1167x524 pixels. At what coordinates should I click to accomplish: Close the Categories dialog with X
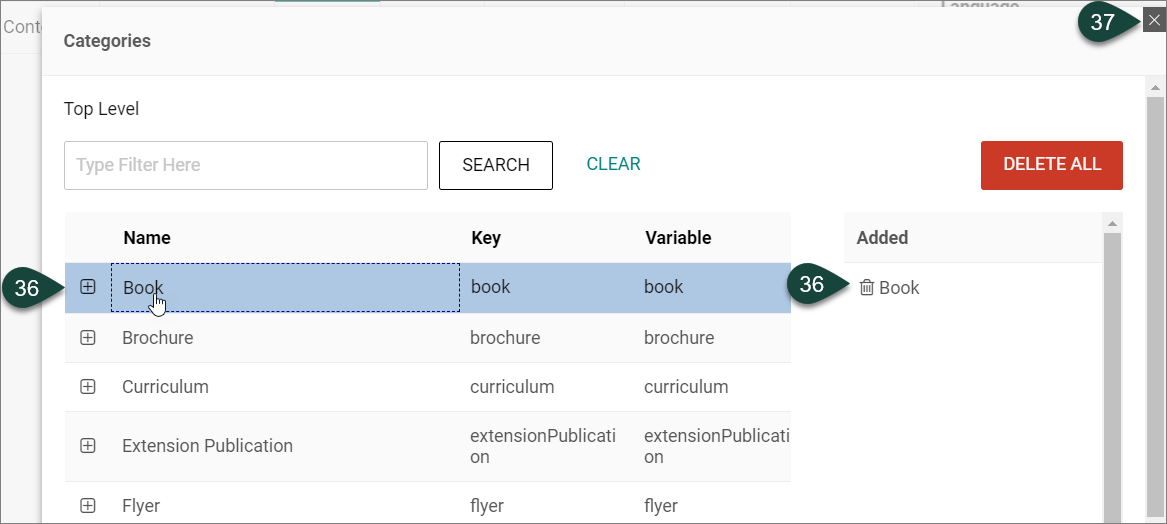(1154, 19)
